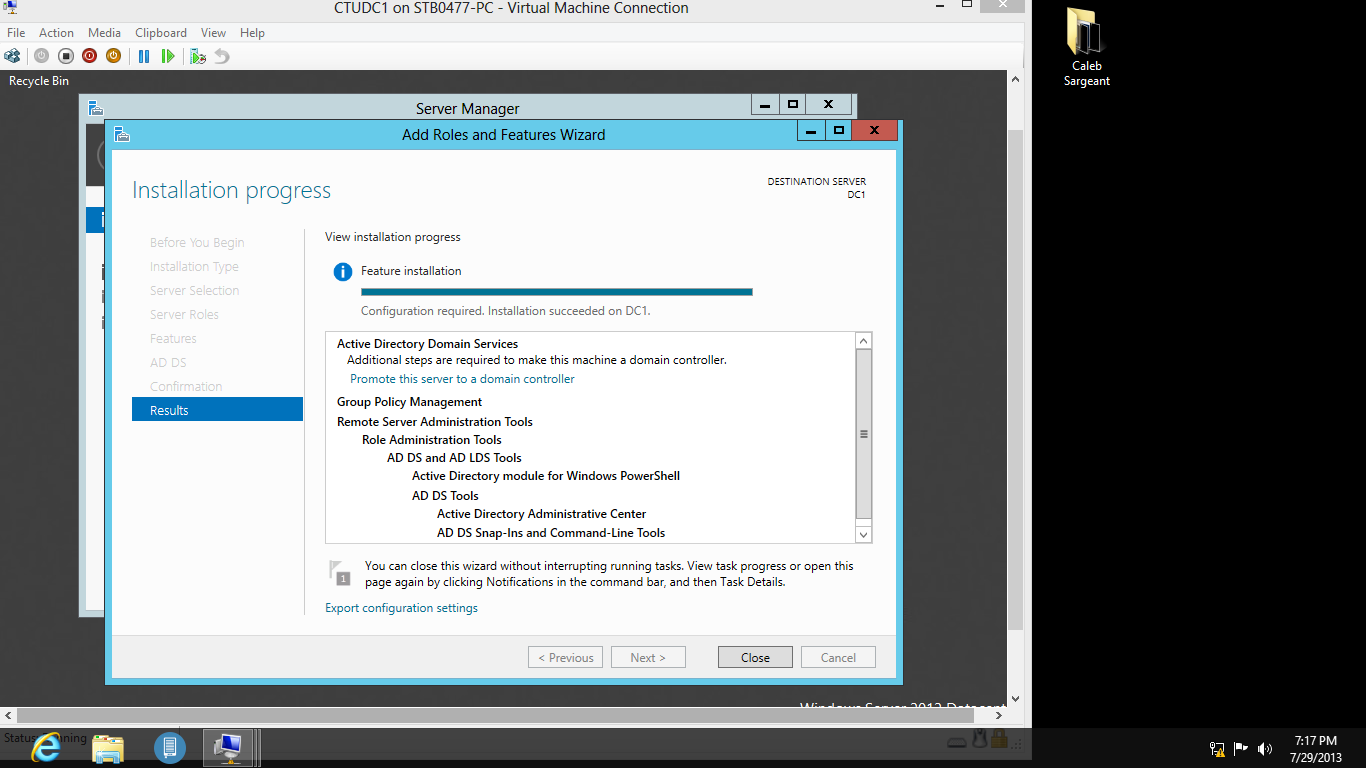
Task: Minimize the Server Manager window
Action: point(765,104)
